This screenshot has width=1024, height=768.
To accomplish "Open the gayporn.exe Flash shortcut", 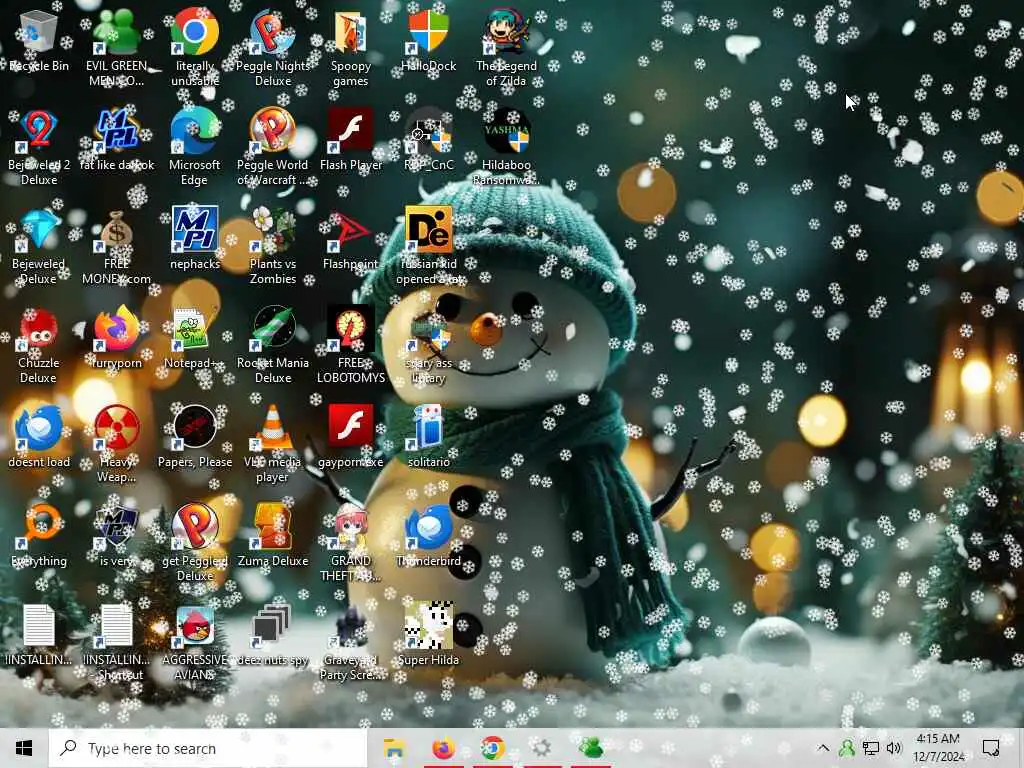I will [351, 436].
